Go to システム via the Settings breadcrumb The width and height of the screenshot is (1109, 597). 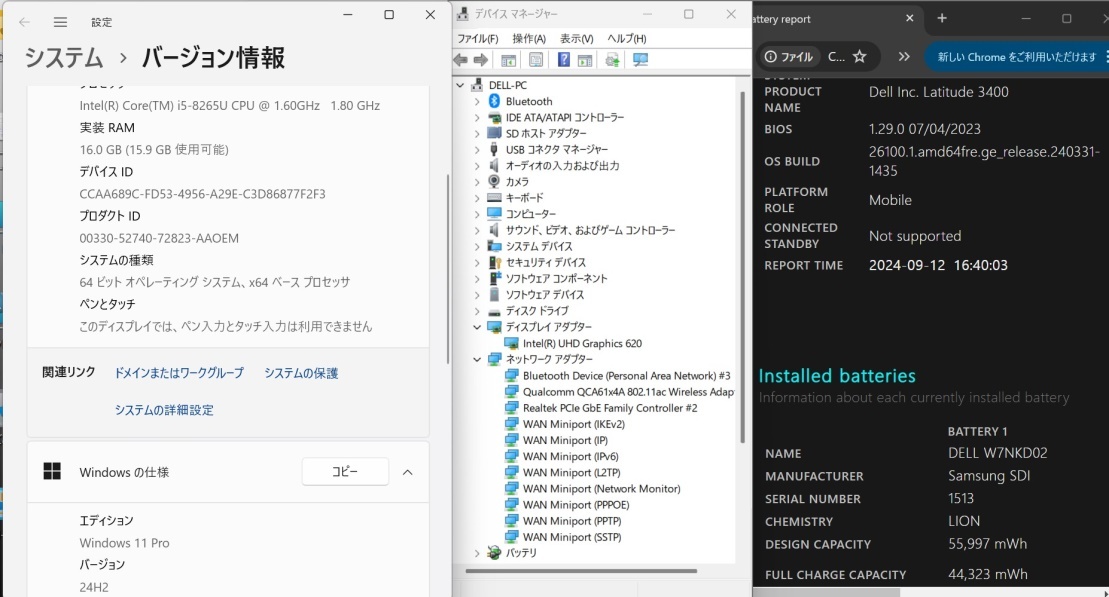point(64,57)
